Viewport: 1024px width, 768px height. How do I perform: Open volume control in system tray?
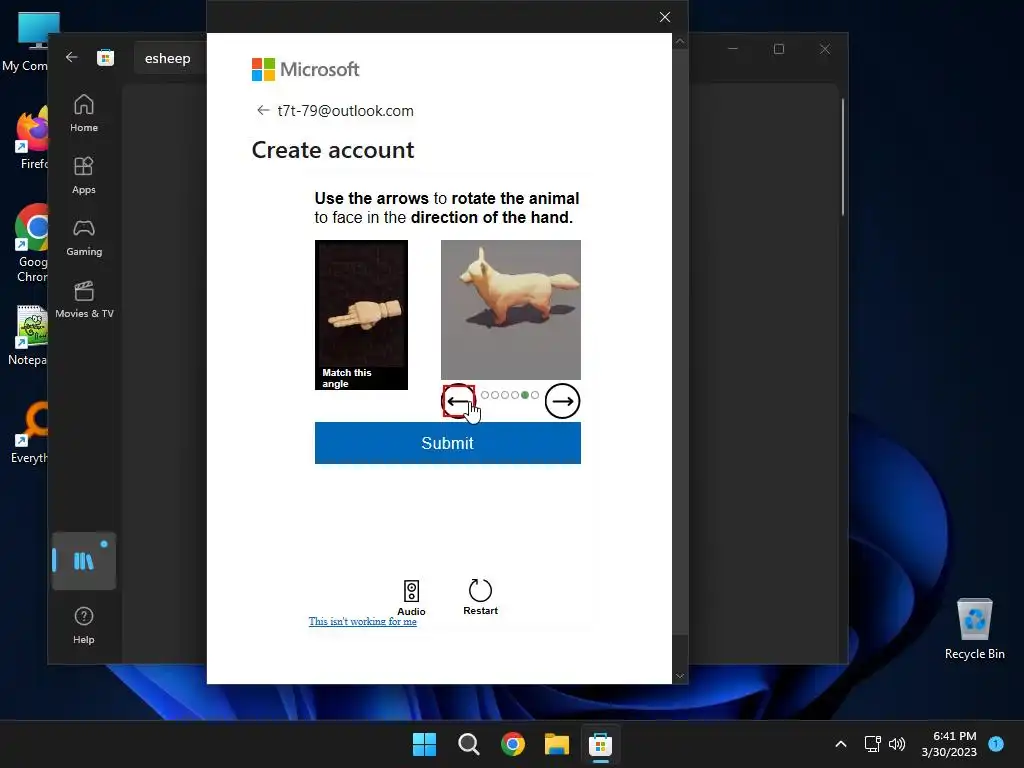pos(897,744)
